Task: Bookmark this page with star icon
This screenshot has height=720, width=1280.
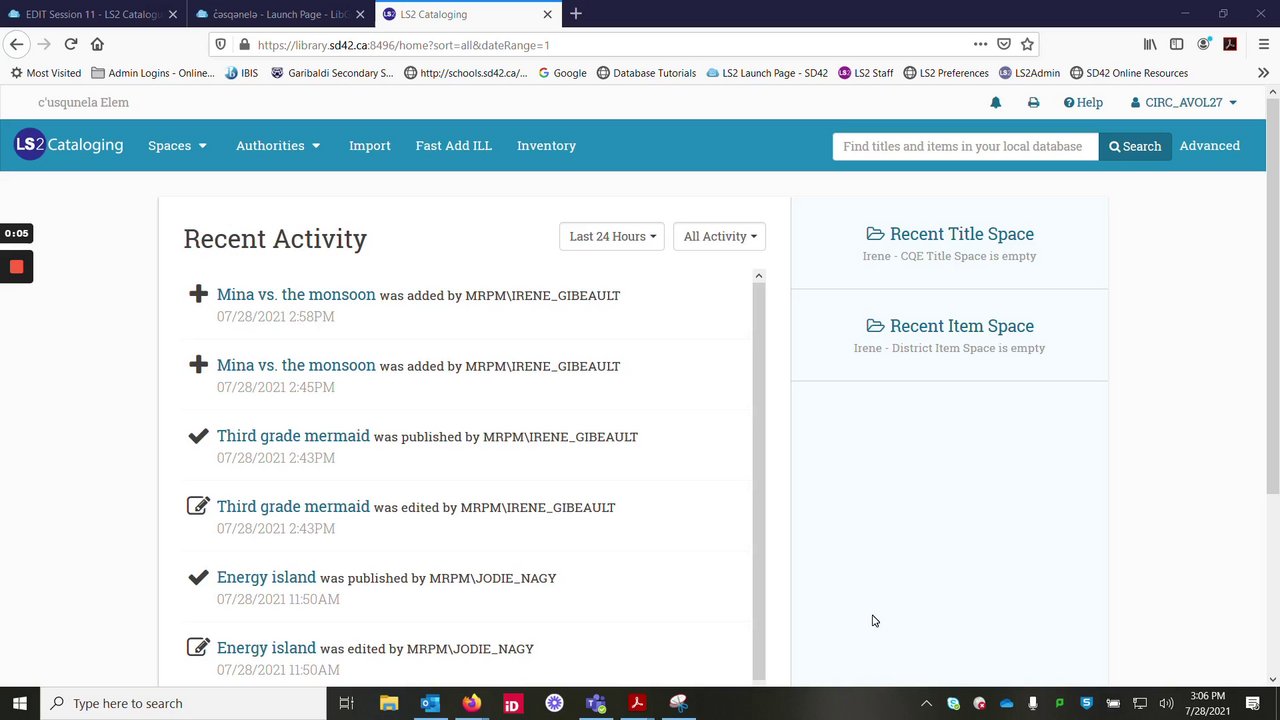Action: click(1027, 44)
